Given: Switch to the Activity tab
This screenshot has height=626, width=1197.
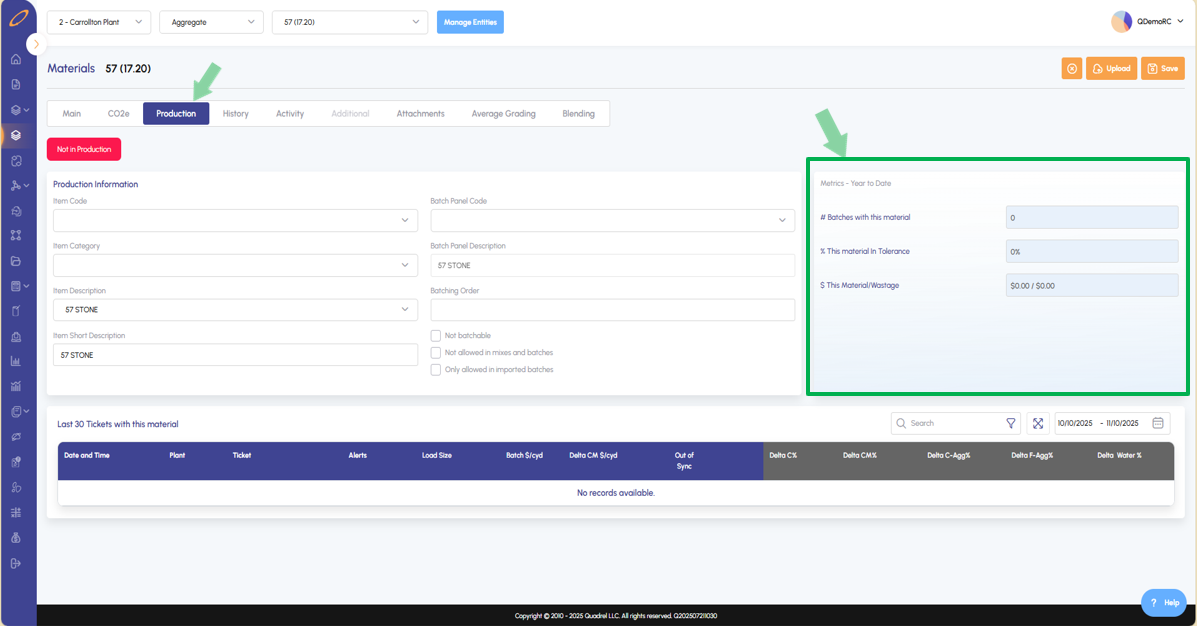Looking at the screenshot, I should pyautogui.click(x=290, y=114).
